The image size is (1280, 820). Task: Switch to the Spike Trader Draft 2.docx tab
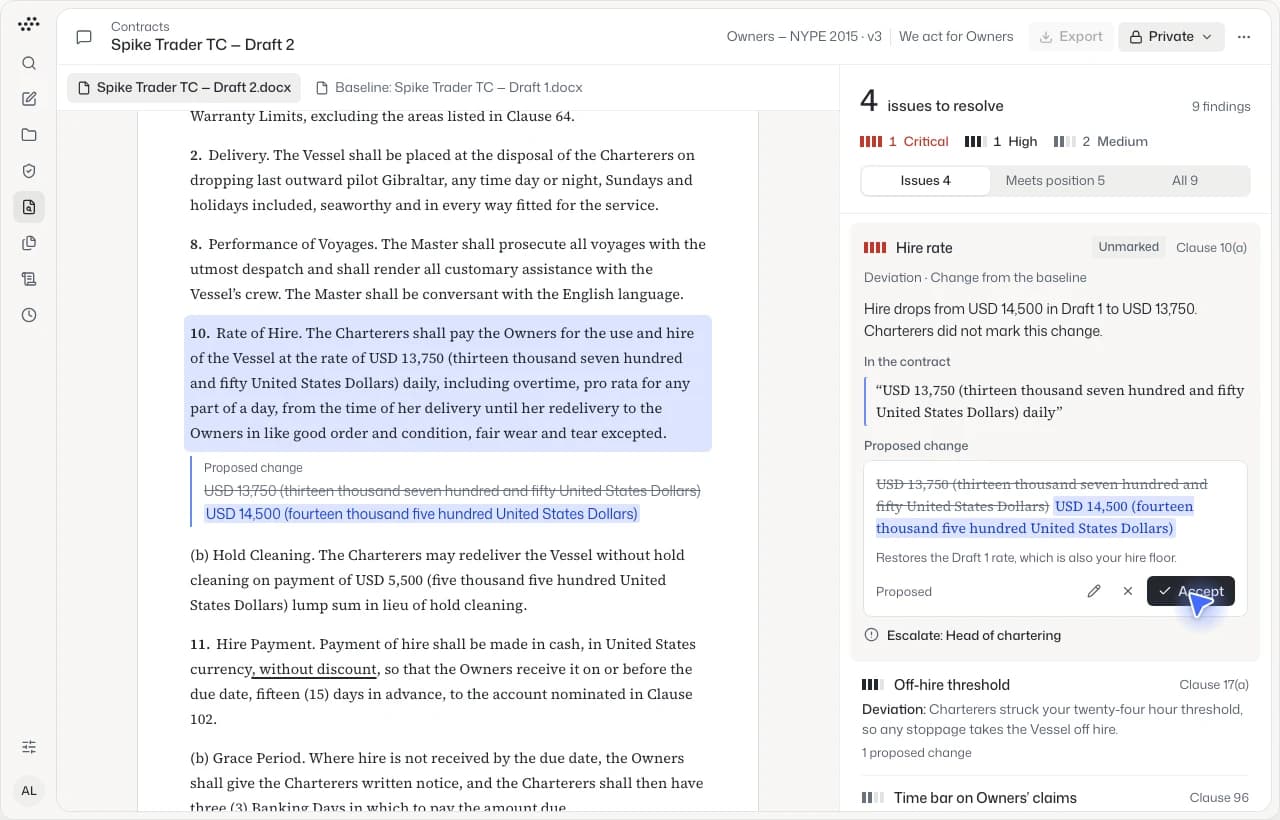tap(184, 88)
